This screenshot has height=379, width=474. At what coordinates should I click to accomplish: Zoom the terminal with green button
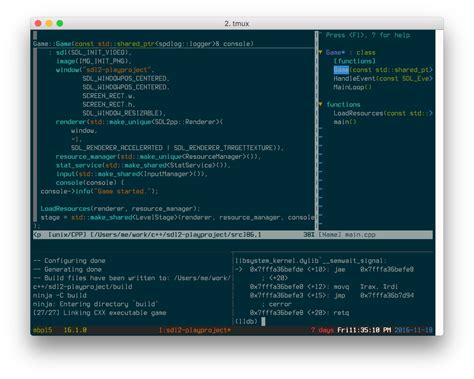coord(60,23)
